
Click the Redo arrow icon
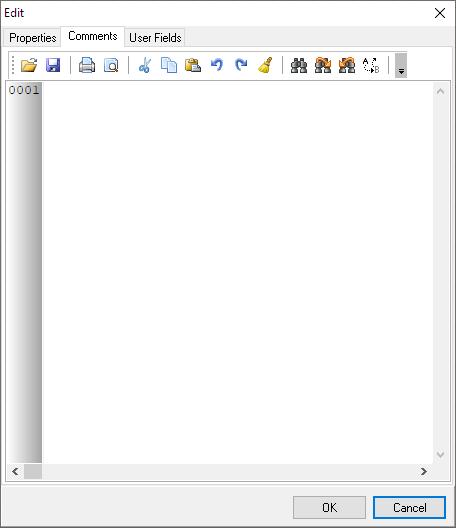[241, 65]
